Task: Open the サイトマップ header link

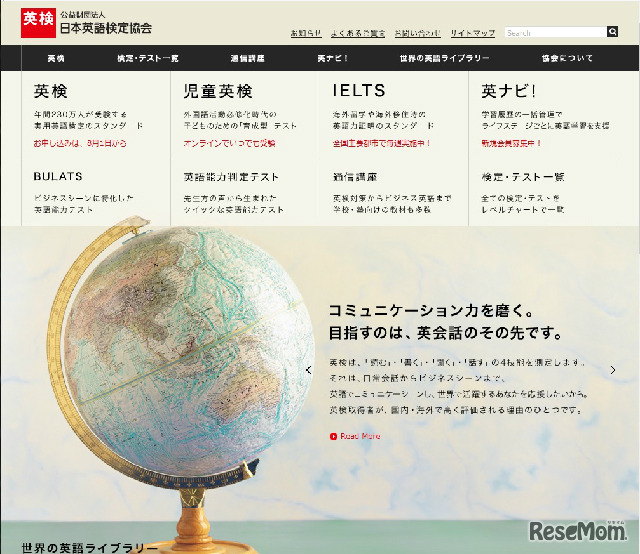Action: click(x=473, y=33)
